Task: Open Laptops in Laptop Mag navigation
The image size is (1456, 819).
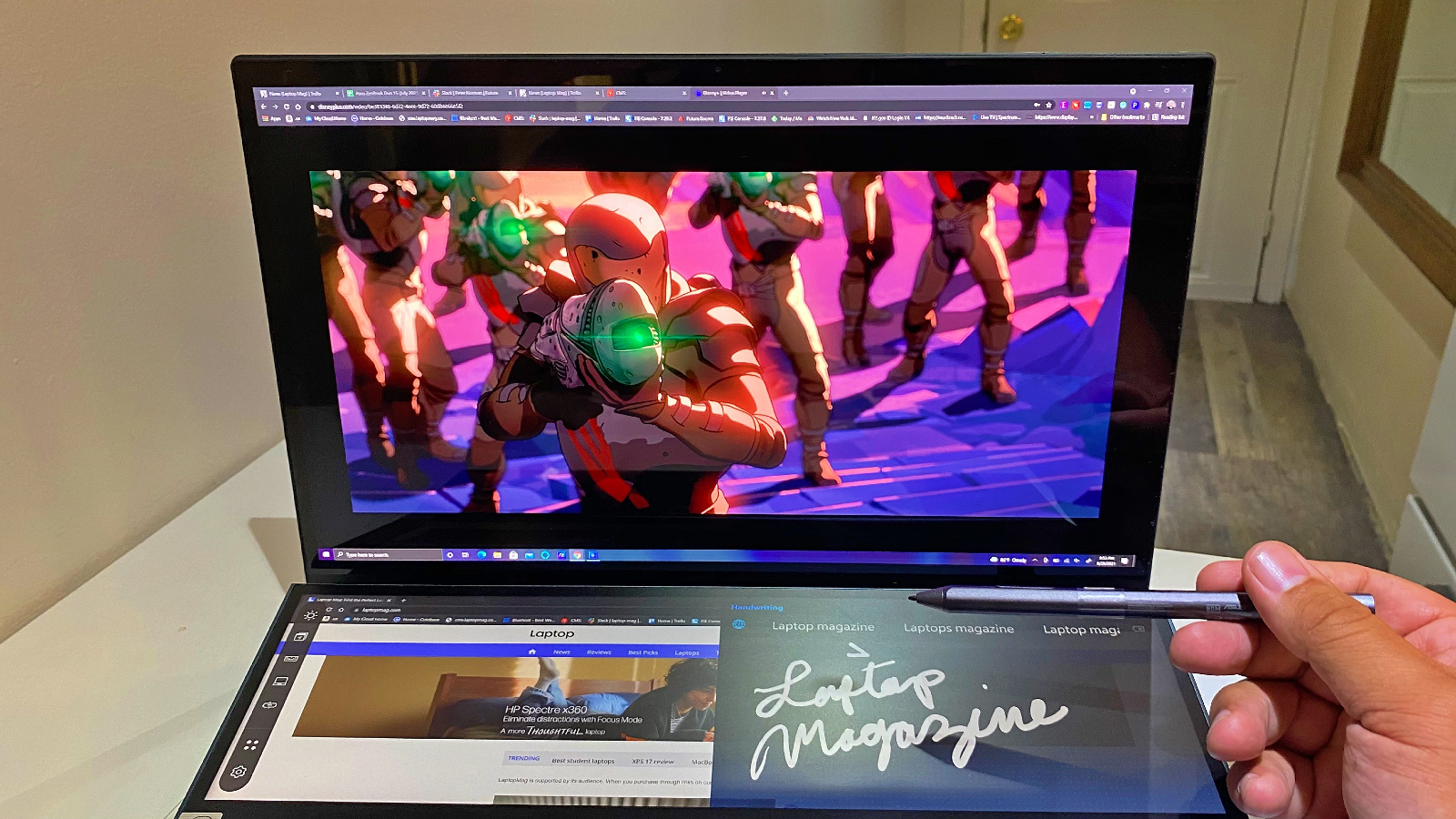Action: point(687,652)
